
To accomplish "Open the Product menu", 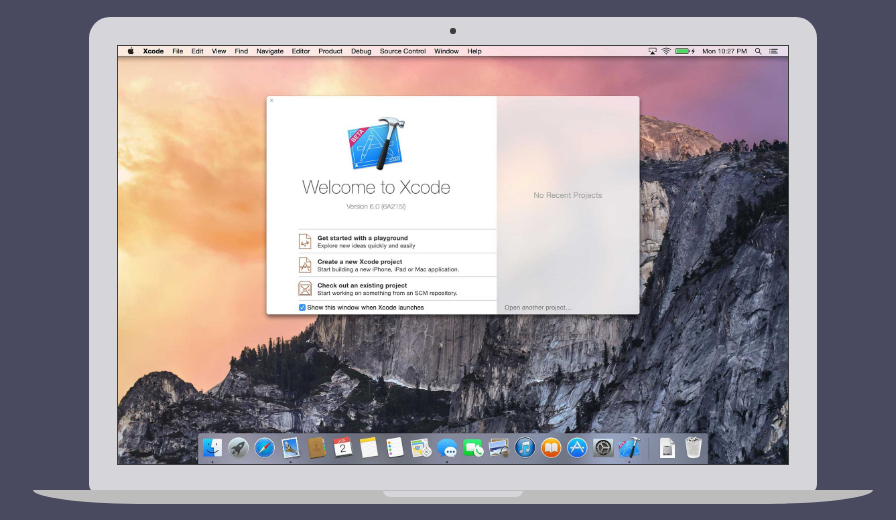I will (x=330, y=51).
